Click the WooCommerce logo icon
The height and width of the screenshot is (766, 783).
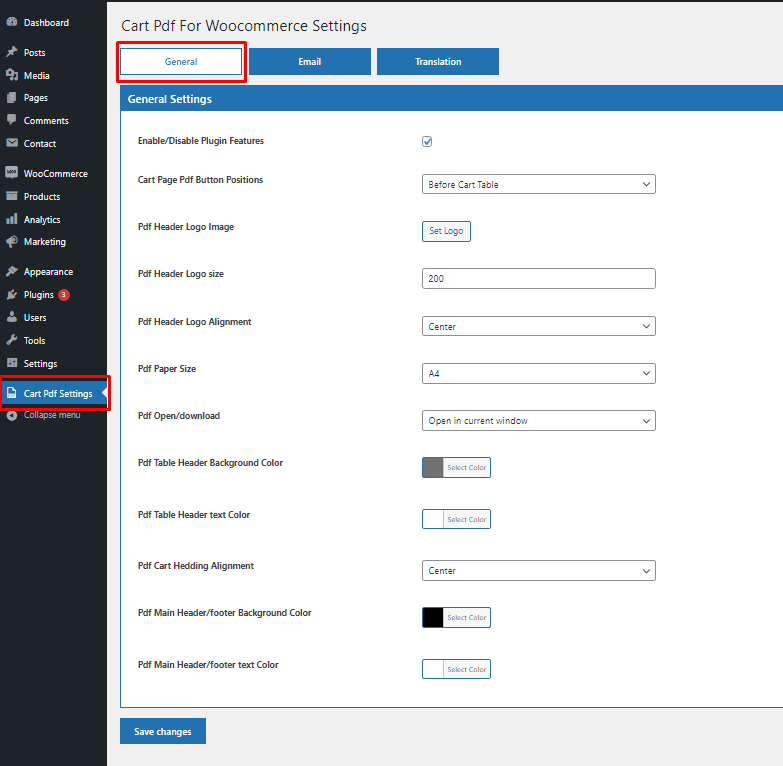[x=11, y=173]
